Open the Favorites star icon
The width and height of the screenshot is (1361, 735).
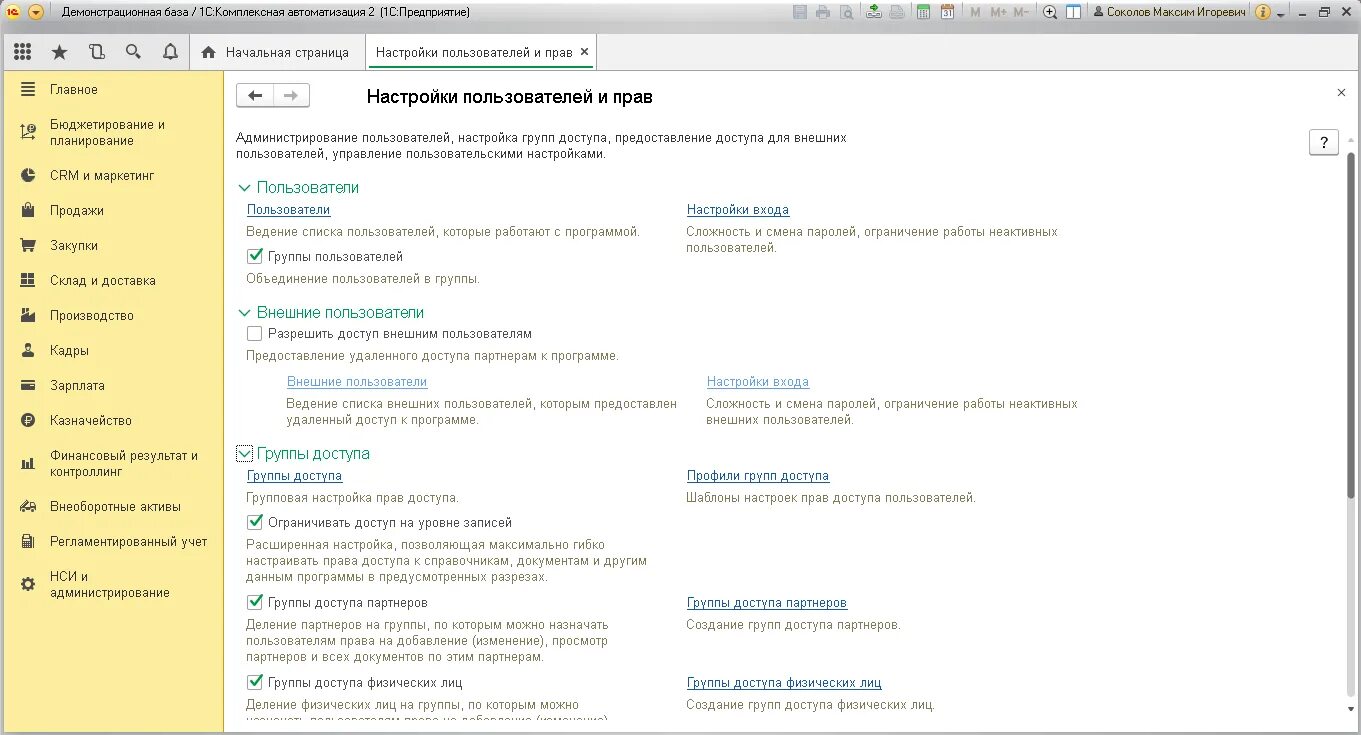[x=59, y=52]
